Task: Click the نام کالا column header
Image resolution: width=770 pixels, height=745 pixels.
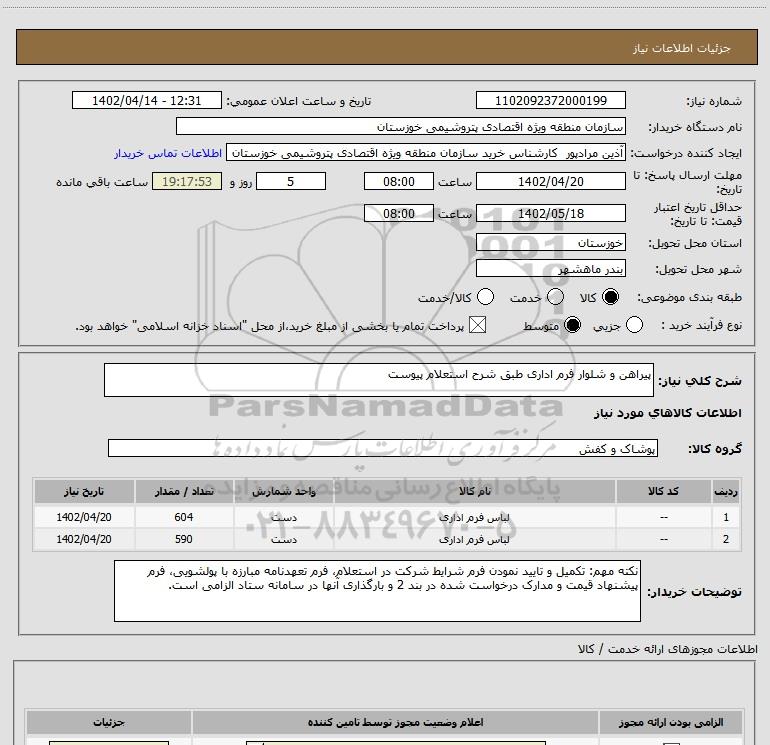Action: tap(474, 491)
